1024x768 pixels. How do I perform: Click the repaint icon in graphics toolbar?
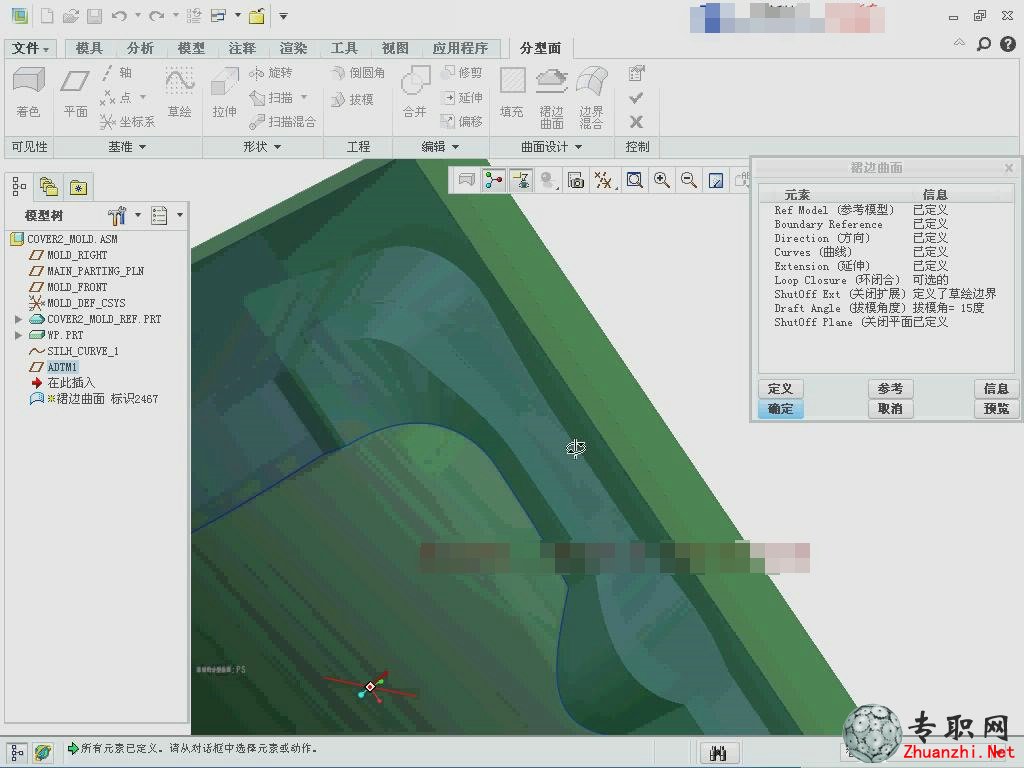[716, 180]
